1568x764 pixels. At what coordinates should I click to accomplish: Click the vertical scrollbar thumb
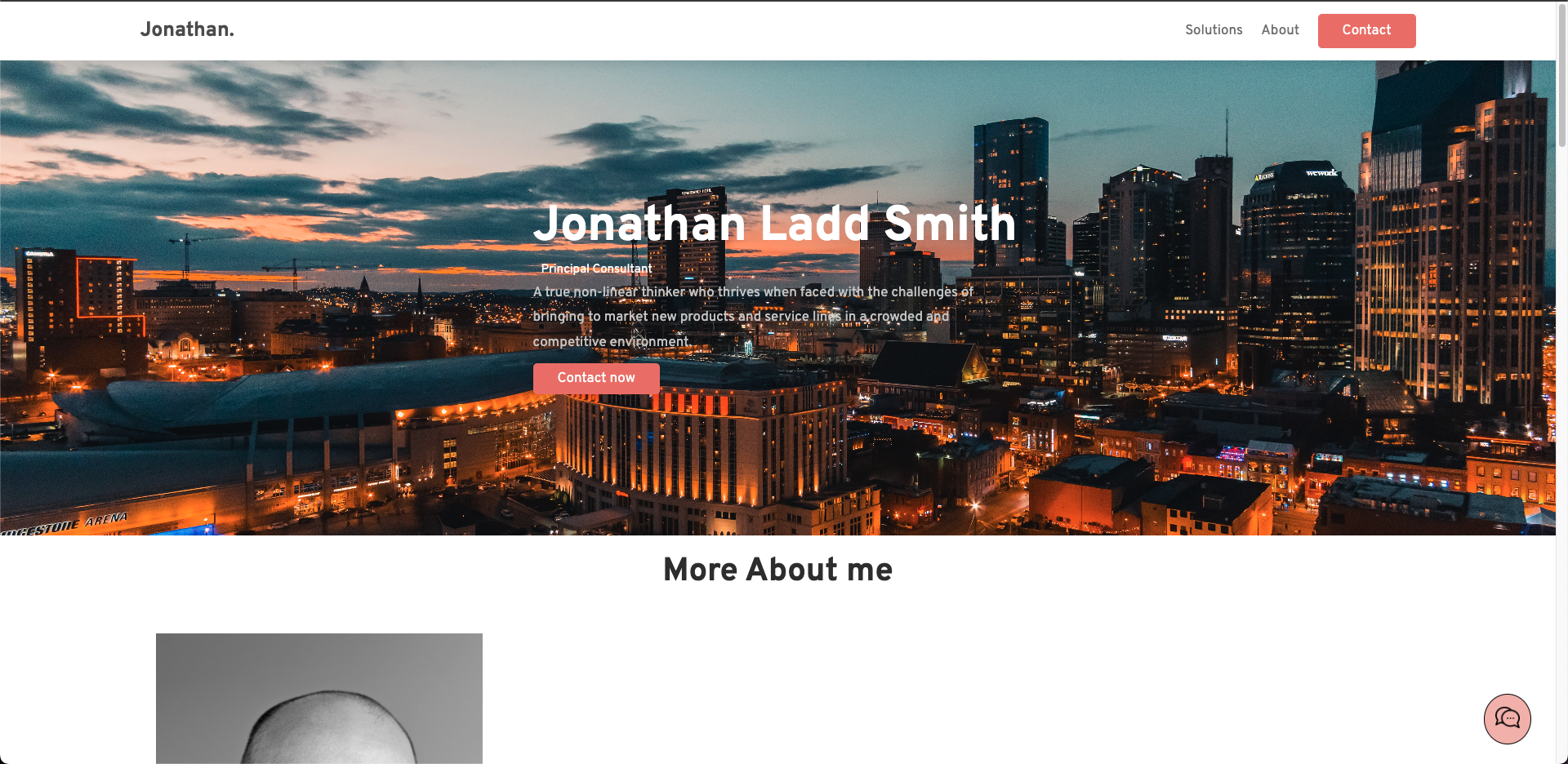pos(1561,75)
